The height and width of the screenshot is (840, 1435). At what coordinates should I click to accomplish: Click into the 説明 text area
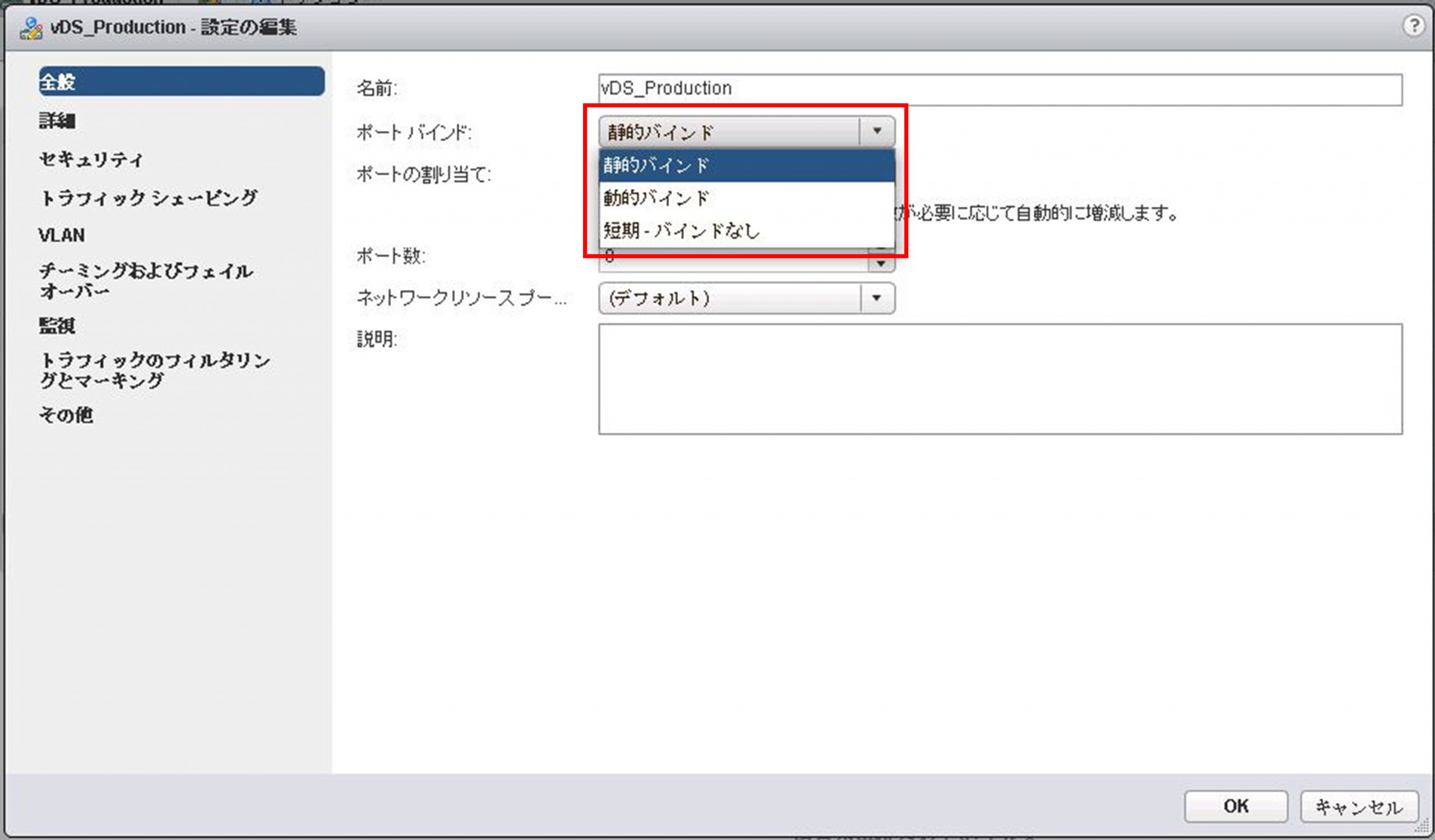tap(999, 379)
